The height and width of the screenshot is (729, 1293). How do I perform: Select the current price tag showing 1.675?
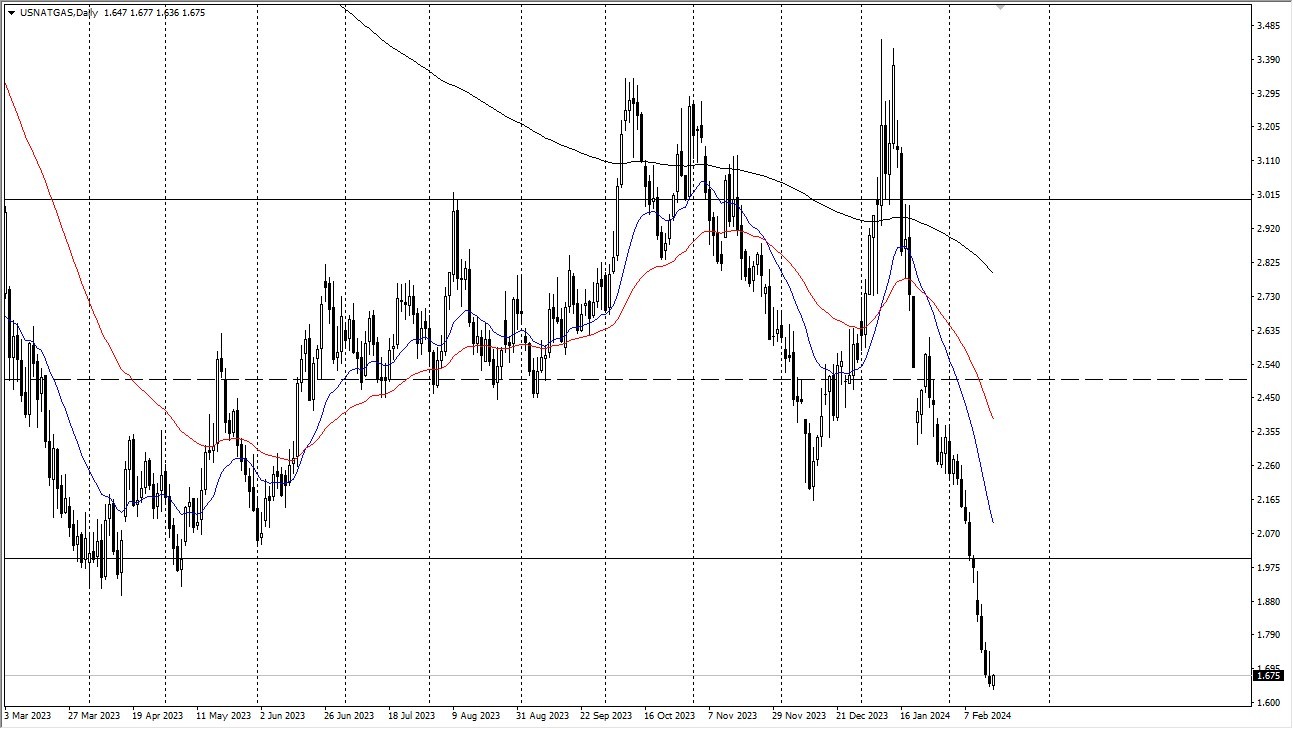1268,676
